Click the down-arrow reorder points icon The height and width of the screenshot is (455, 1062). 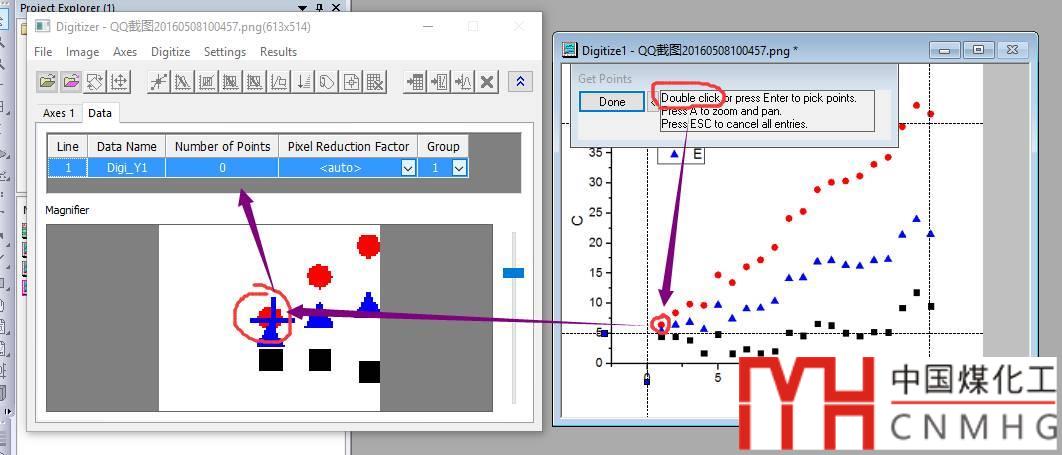(303, 82)
